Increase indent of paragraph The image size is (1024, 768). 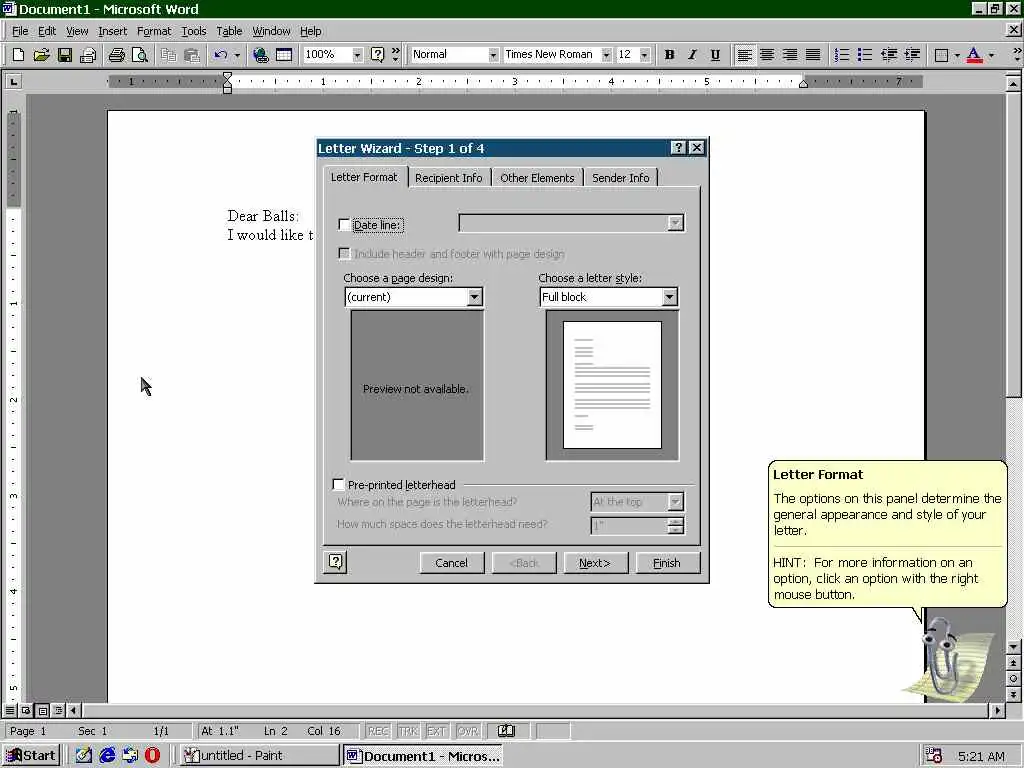[x=912, y=55]
